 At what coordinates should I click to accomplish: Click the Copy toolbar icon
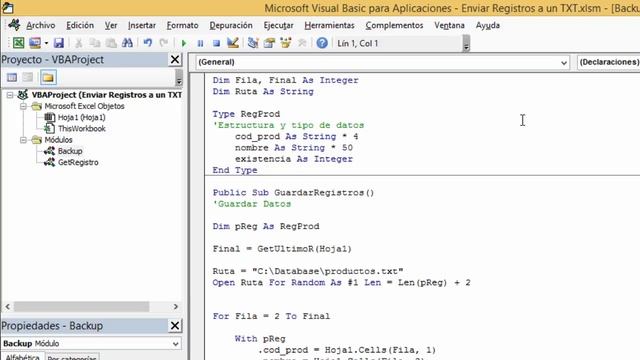(95, 43)
